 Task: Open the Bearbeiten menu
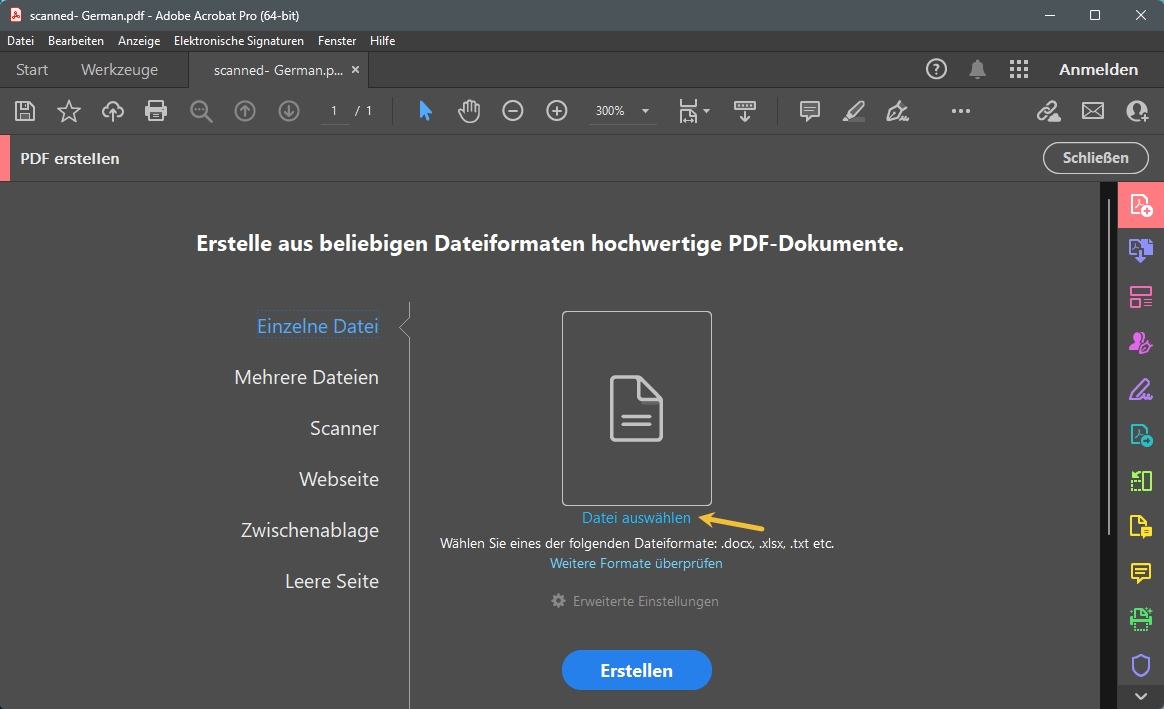[x=75, y=40]
